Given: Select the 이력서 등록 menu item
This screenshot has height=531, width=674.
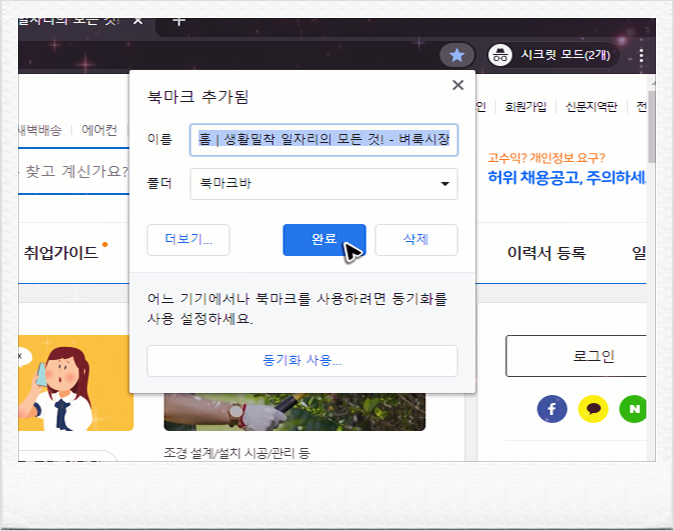Looking at the screenshot, I should pyautogui.click(x=546, y=253).
